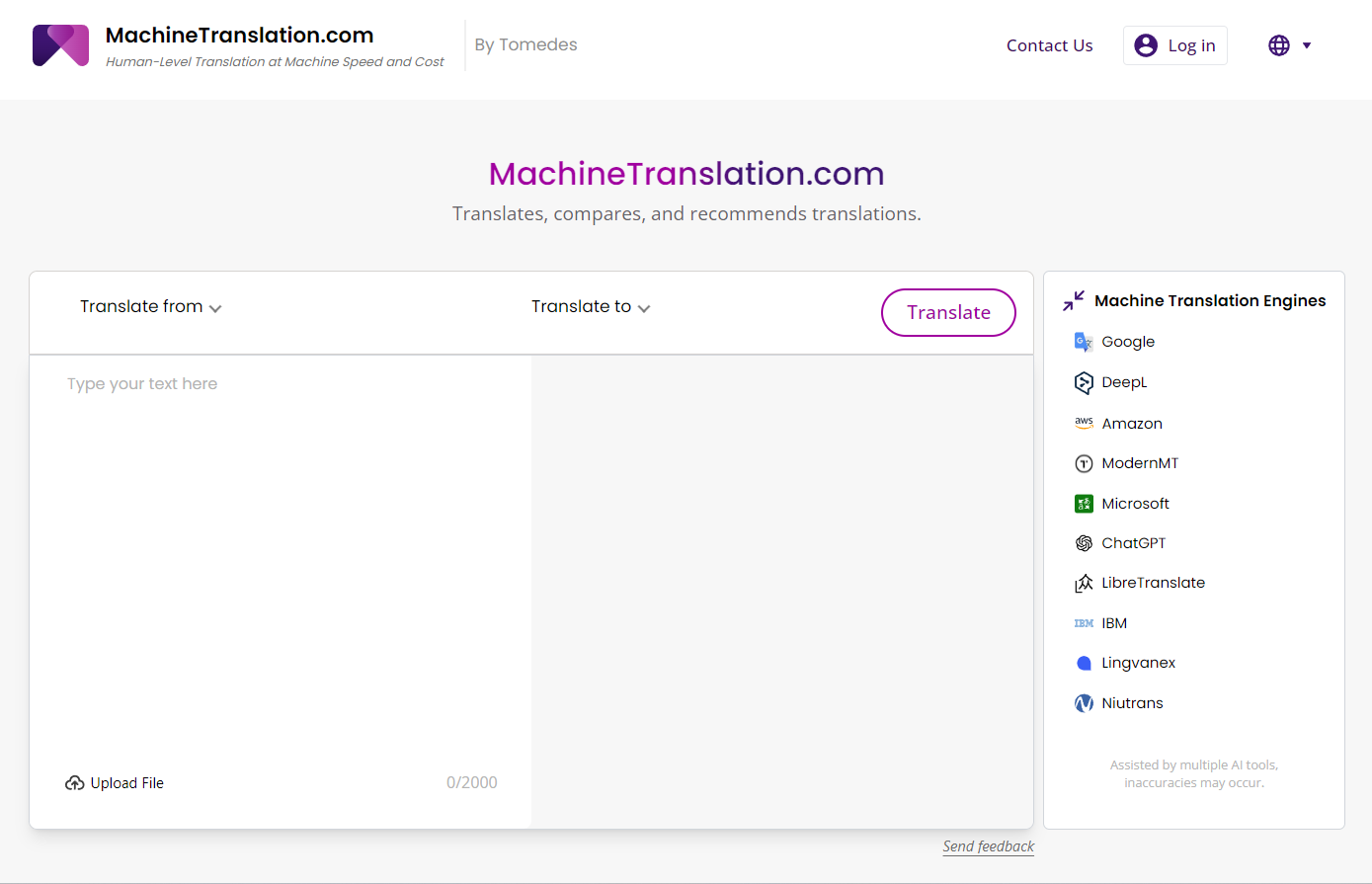
Task: Click the Machine Translation Engines heading
Action: coord(1210,300)
